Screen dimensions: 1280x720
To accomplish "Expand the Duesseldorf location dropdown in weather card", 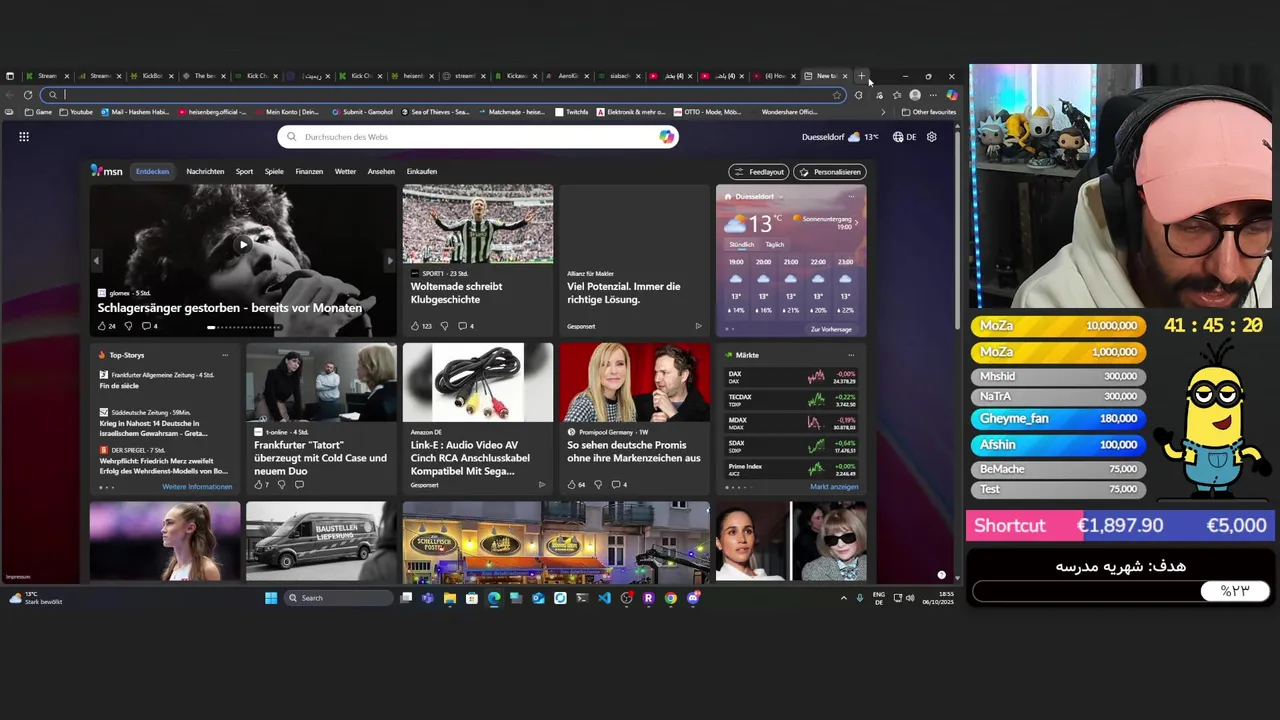I will pos(781,197).
